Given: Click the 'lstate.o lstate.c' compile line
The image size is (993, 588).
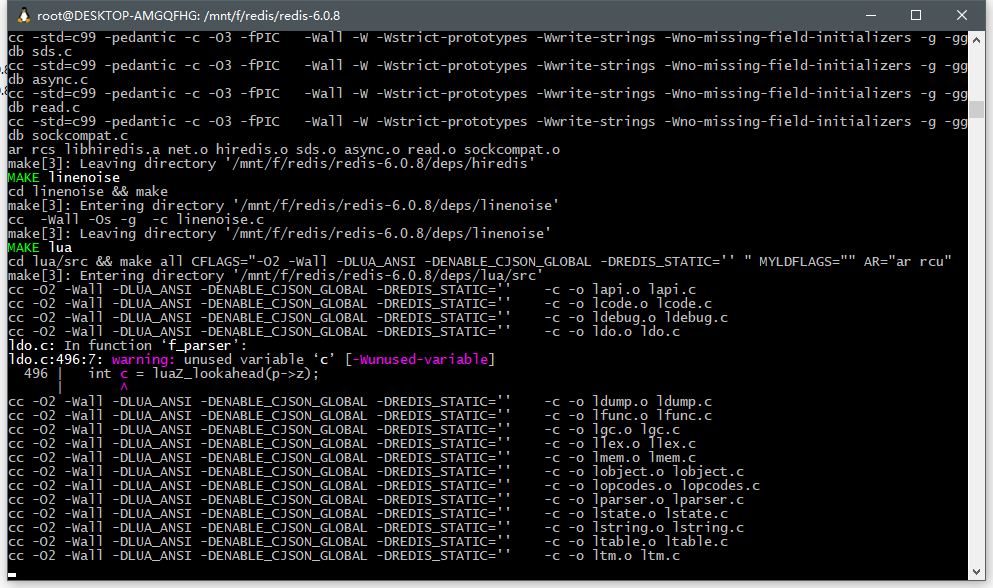Looking at the screenshot, I should click(x=367, y=513).
